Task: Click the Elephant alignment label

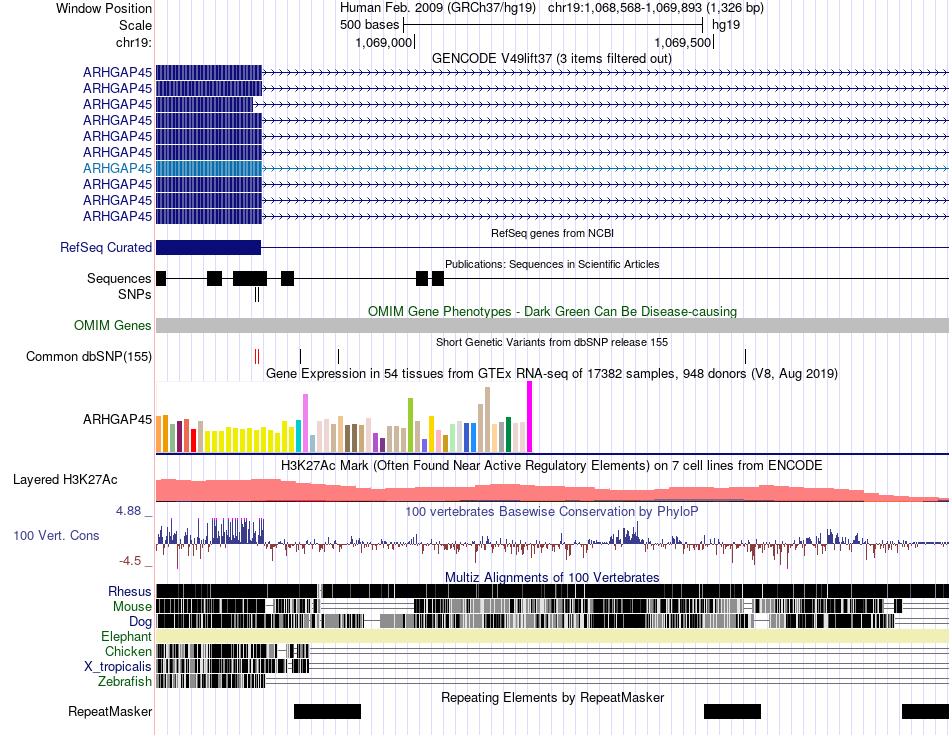Action: click(127, 636)
